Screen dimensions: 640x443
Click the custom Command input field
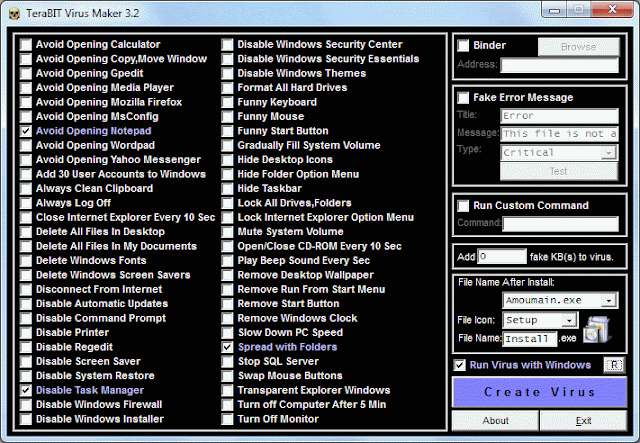click(561, 224)
